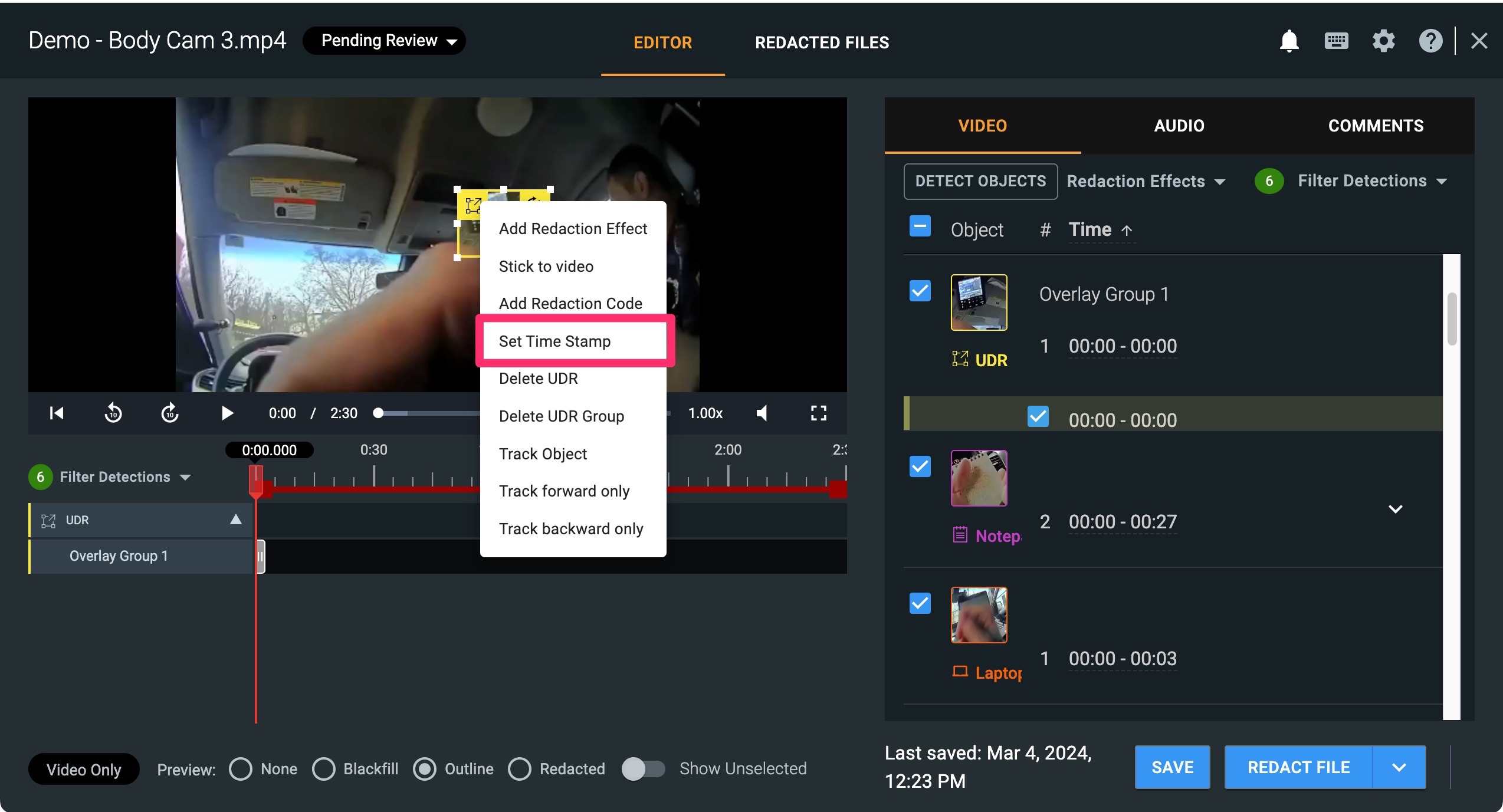
Task: Click the SAVE button
Action: 1172,767
